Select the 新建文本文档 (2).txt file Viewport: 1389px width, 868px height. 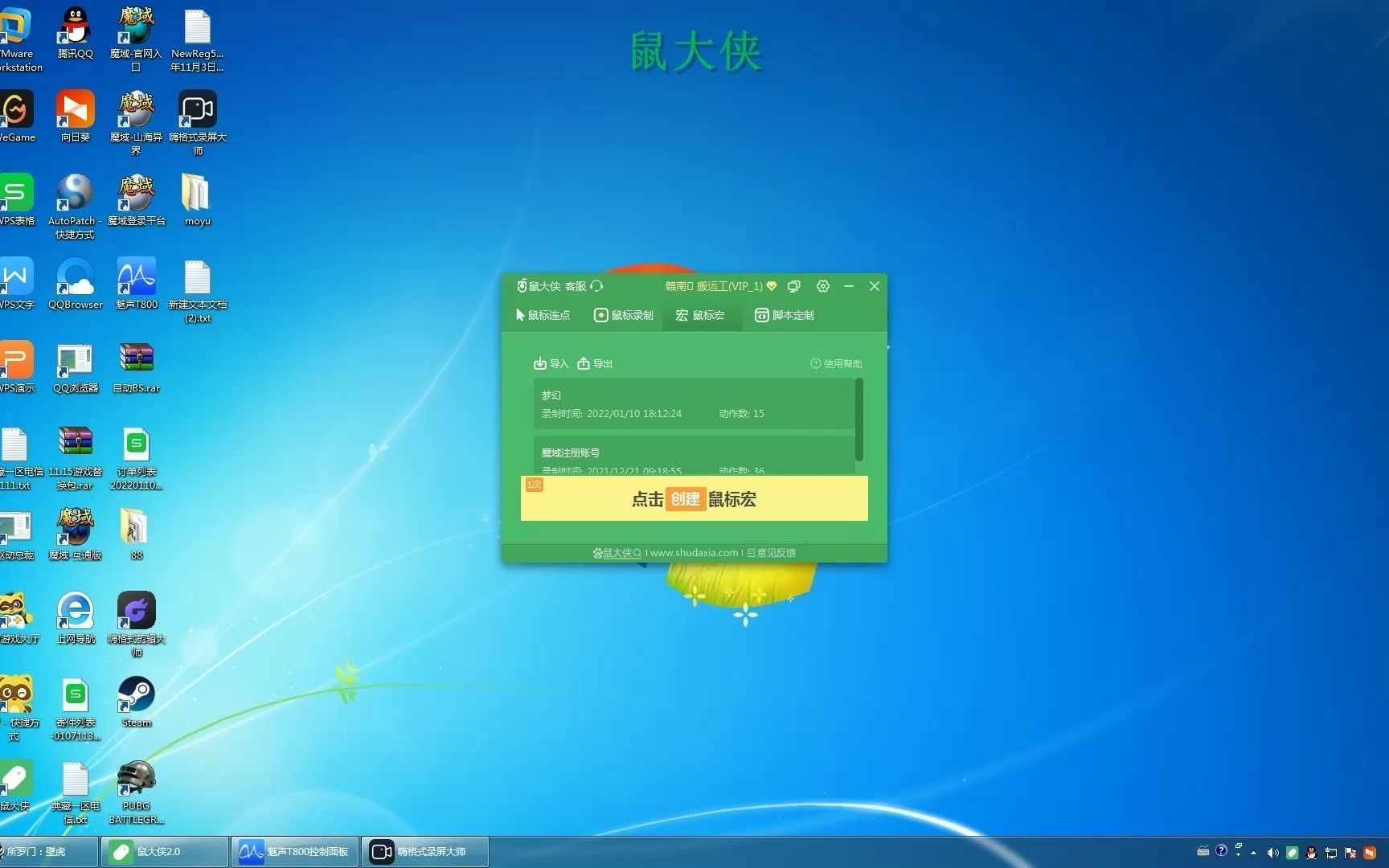tap(197, 291)
